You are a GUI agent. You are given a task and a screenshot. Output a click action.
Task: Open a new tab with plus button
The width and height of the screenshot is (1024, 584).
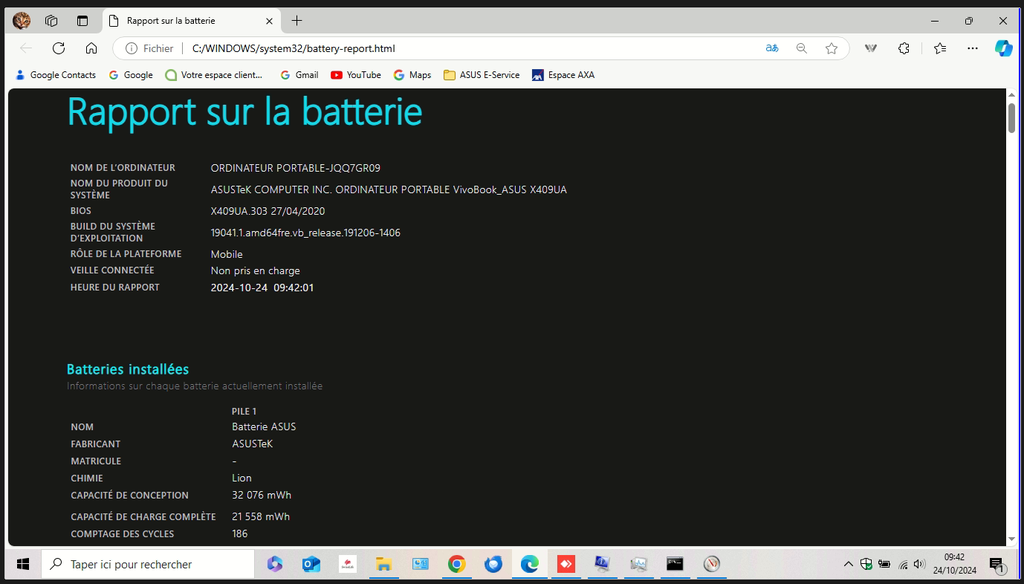point(296,21)
